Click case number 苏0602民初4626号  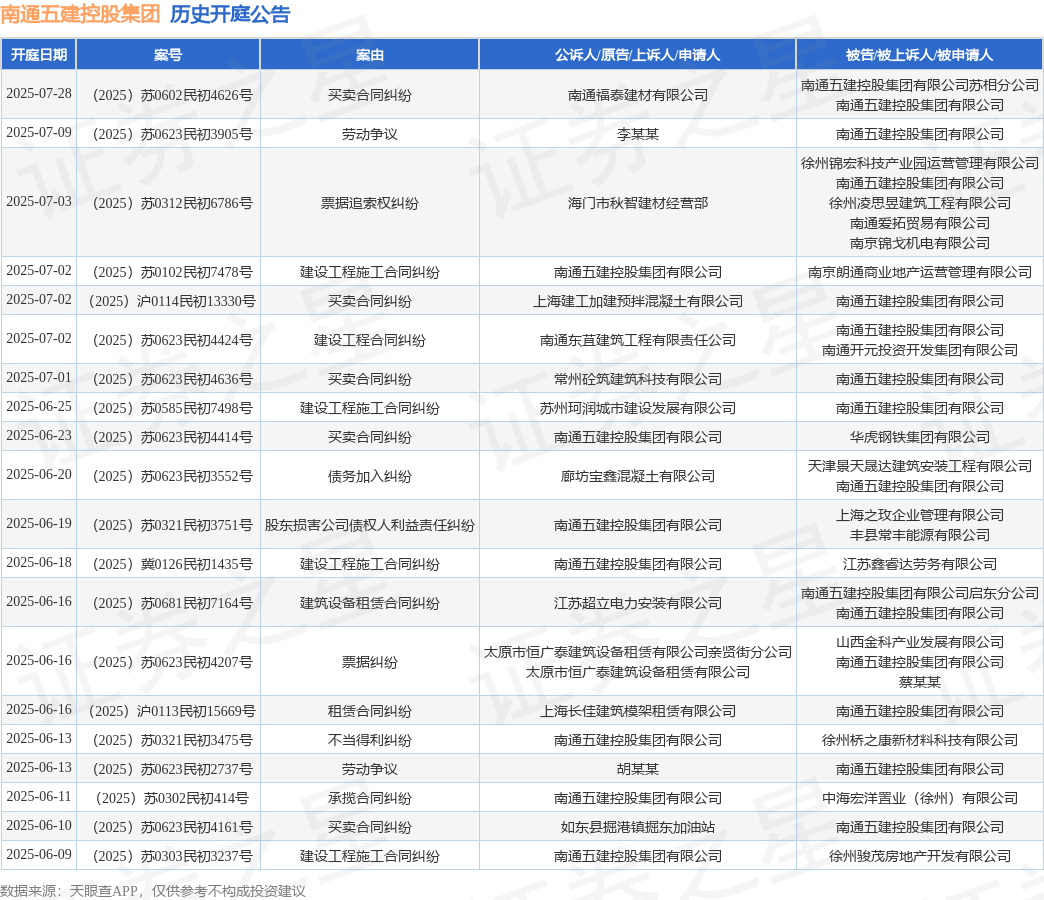pyautogui.click(x=172, y=95)
